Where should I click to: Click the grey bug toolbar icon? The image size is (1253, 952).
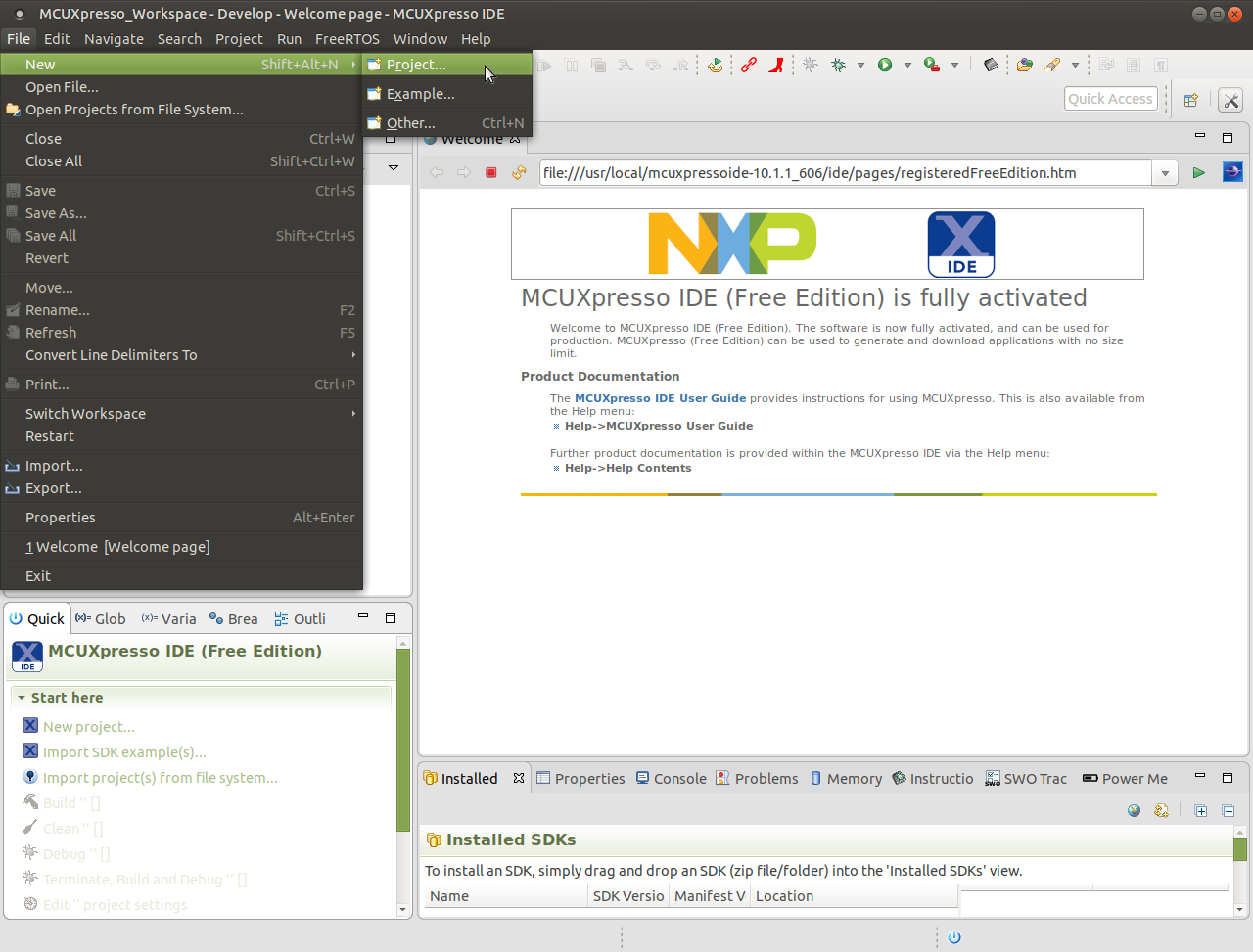point(811,65)
